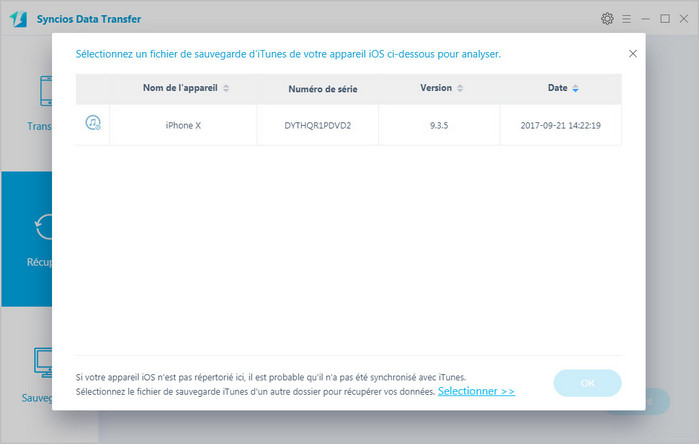Sort backups by the Date column arrow
The image size is (699, 444).
[576, 88]
